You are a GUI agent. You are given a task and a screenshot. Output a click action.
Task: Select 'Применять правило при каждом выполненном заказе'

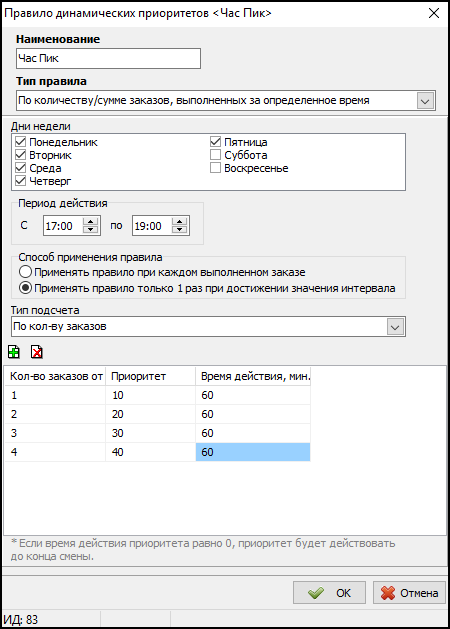tap(25, 272)
